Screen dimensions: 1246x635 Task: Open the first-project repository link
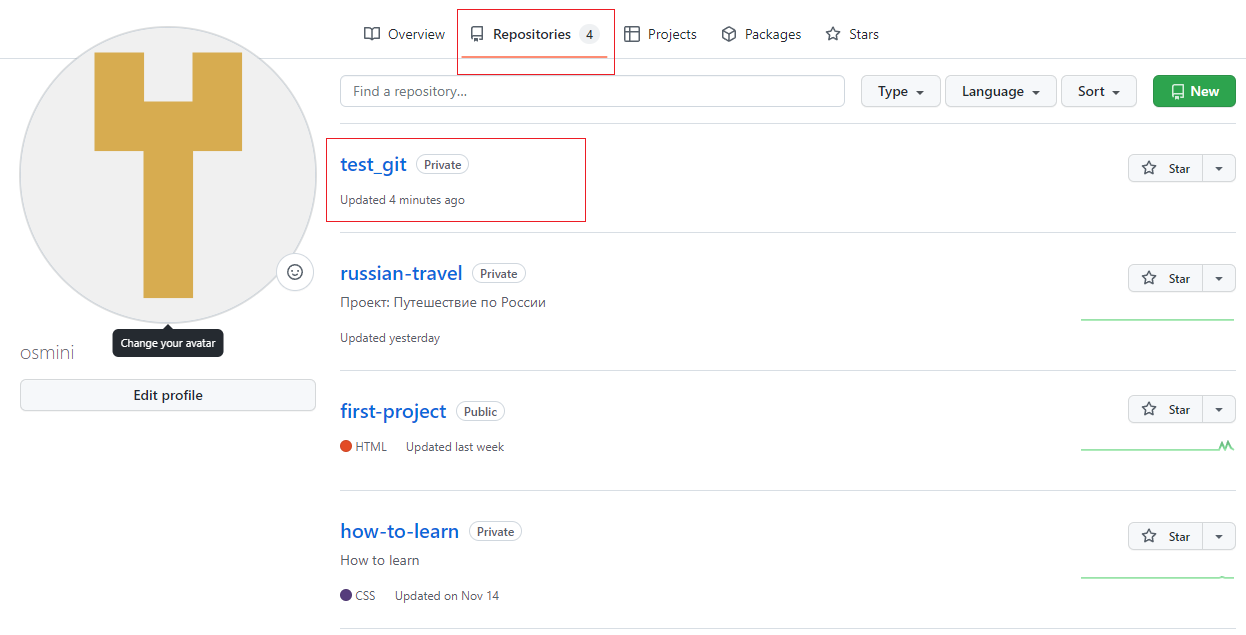coord(393,411)
